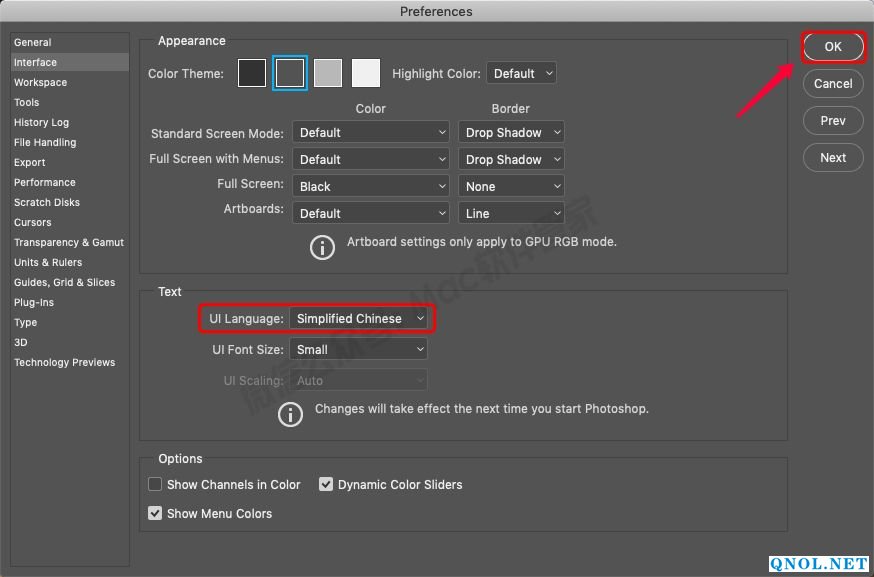Enable Show Channels in Color checkbox
This screenshot has height=577, width=874.
pos(155,484)
